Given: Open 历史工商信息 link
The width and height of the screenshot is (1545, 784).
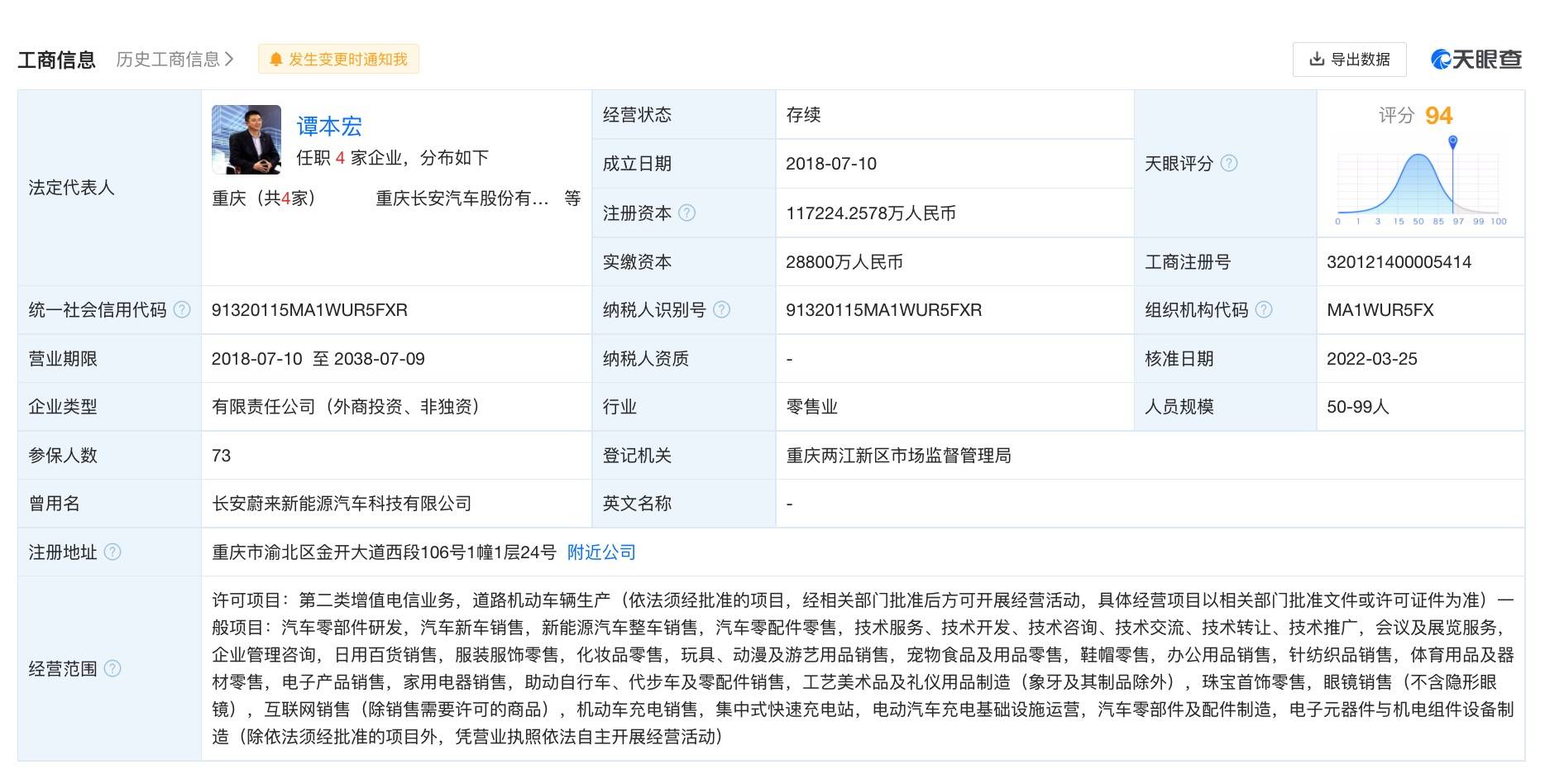Looking at the screenshot, I should [x=175, y=60].
